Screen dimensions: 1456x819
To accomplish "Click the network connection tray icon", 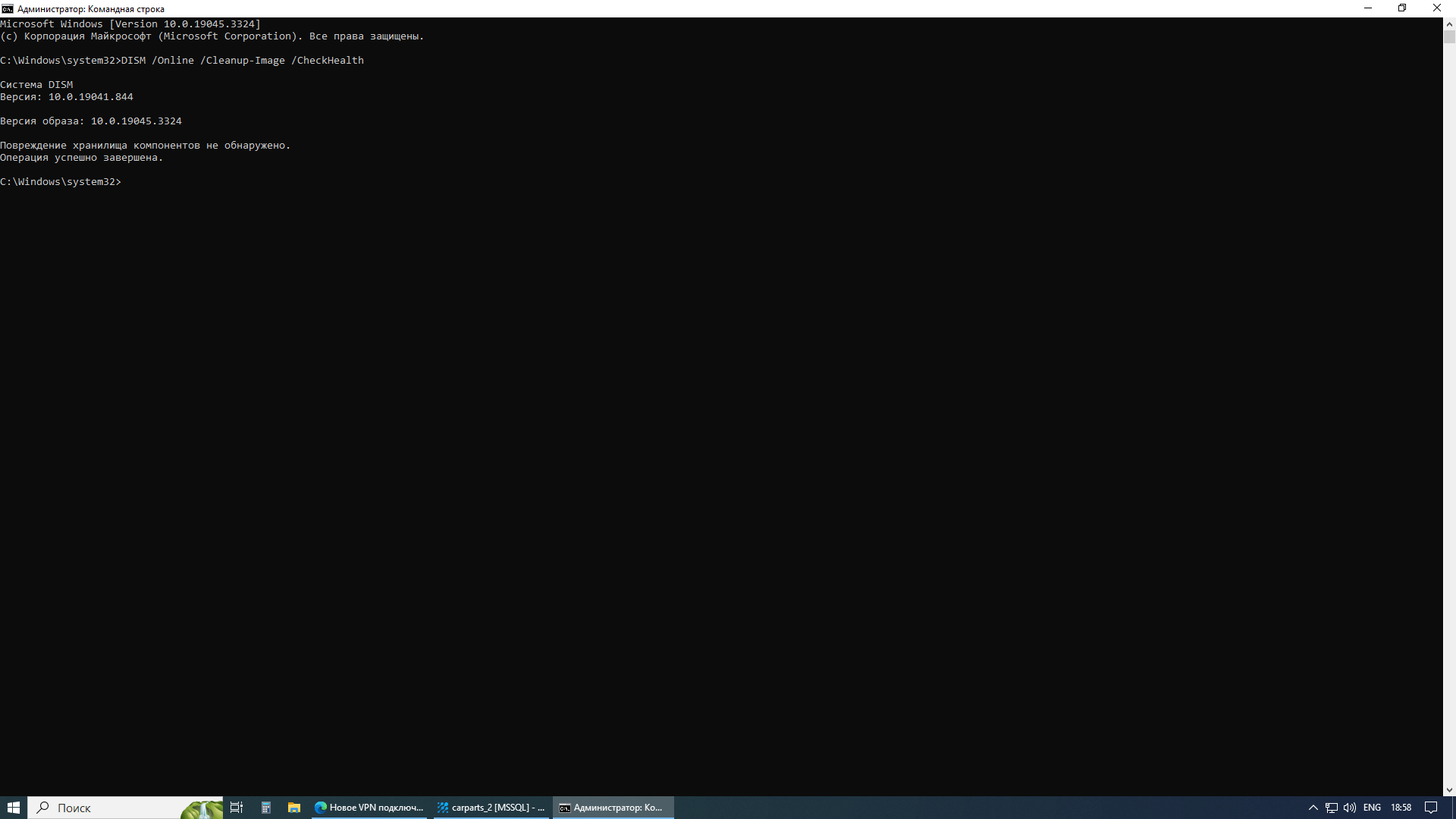I will pos(1332,808).
